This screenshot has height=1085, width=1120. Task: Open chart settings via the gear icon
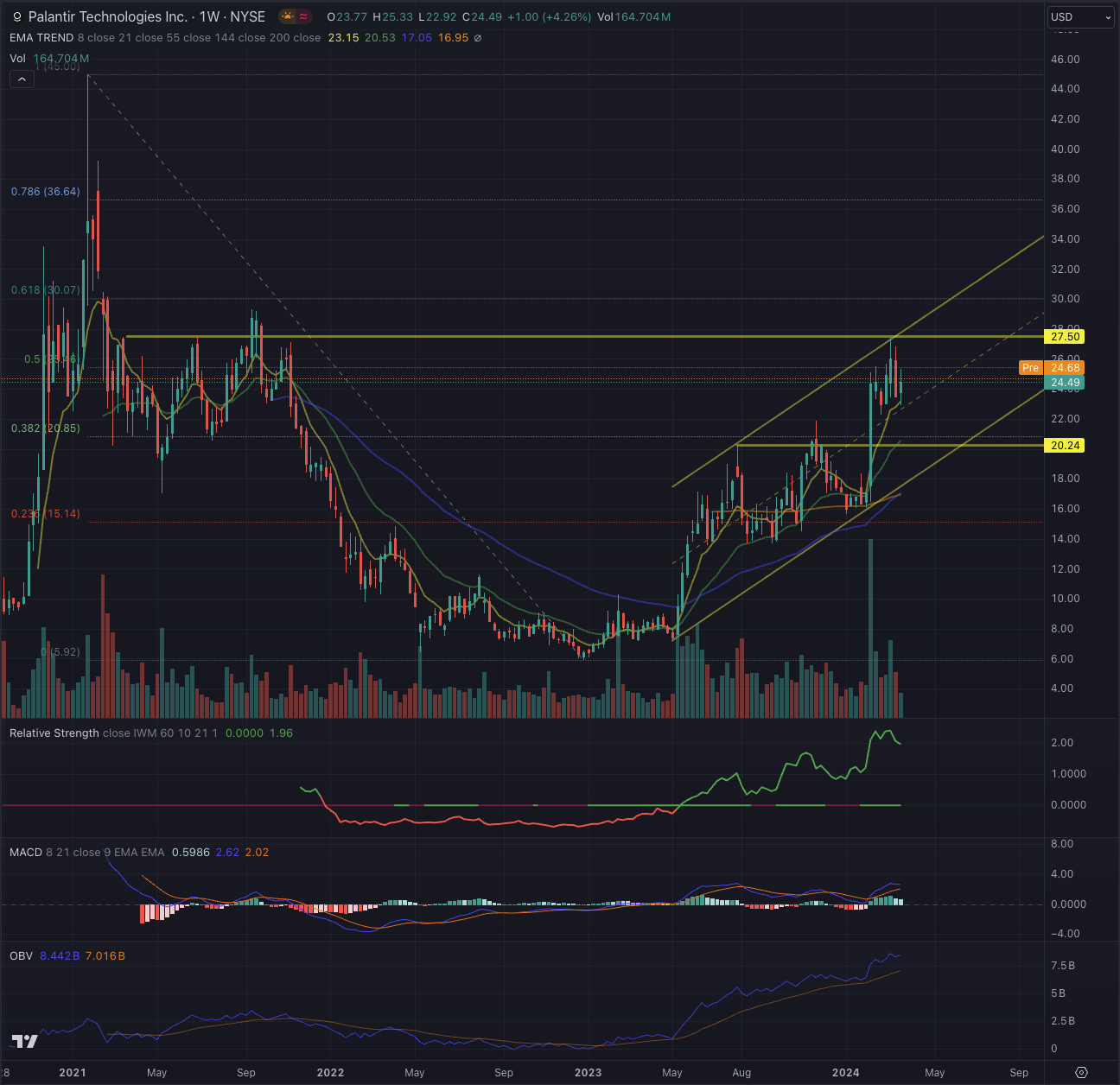pos(1081,1072)
